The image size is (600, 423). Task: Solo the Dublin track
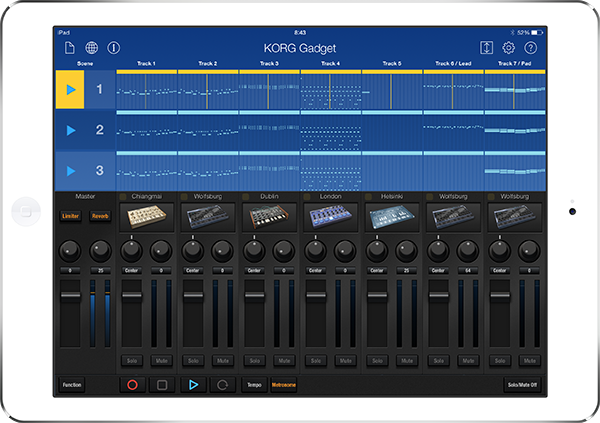point(255,361)
